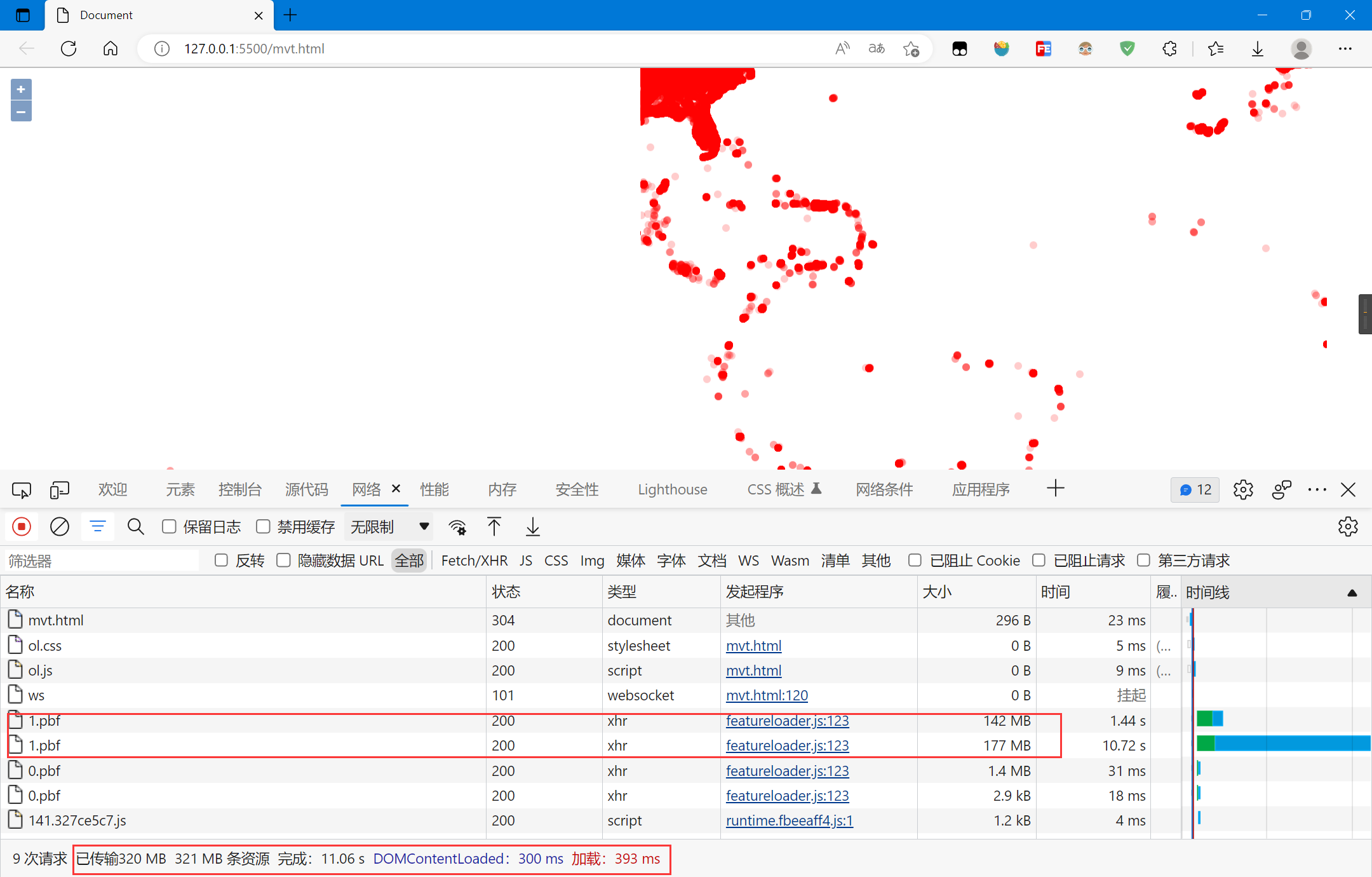The height and width of the screenshot is (877, 1372).
Task: Open a new browser tab
Action: pyautogui.click(x=290, y=15)
